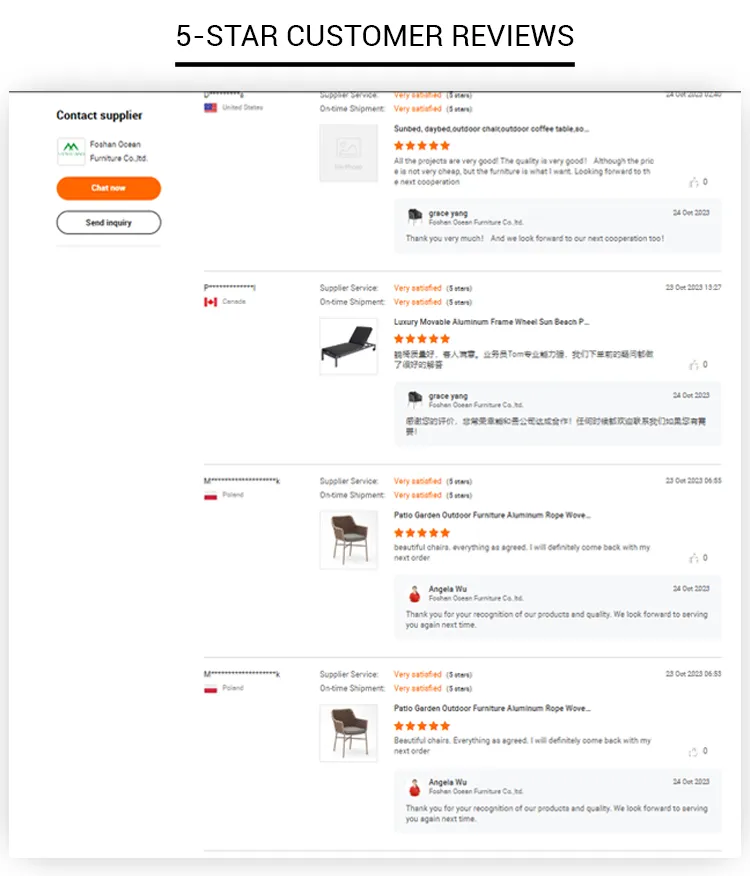Click the five-star rating on the Canada review
The width and height of the screenshot is (750, 876).
pos(422,339)
